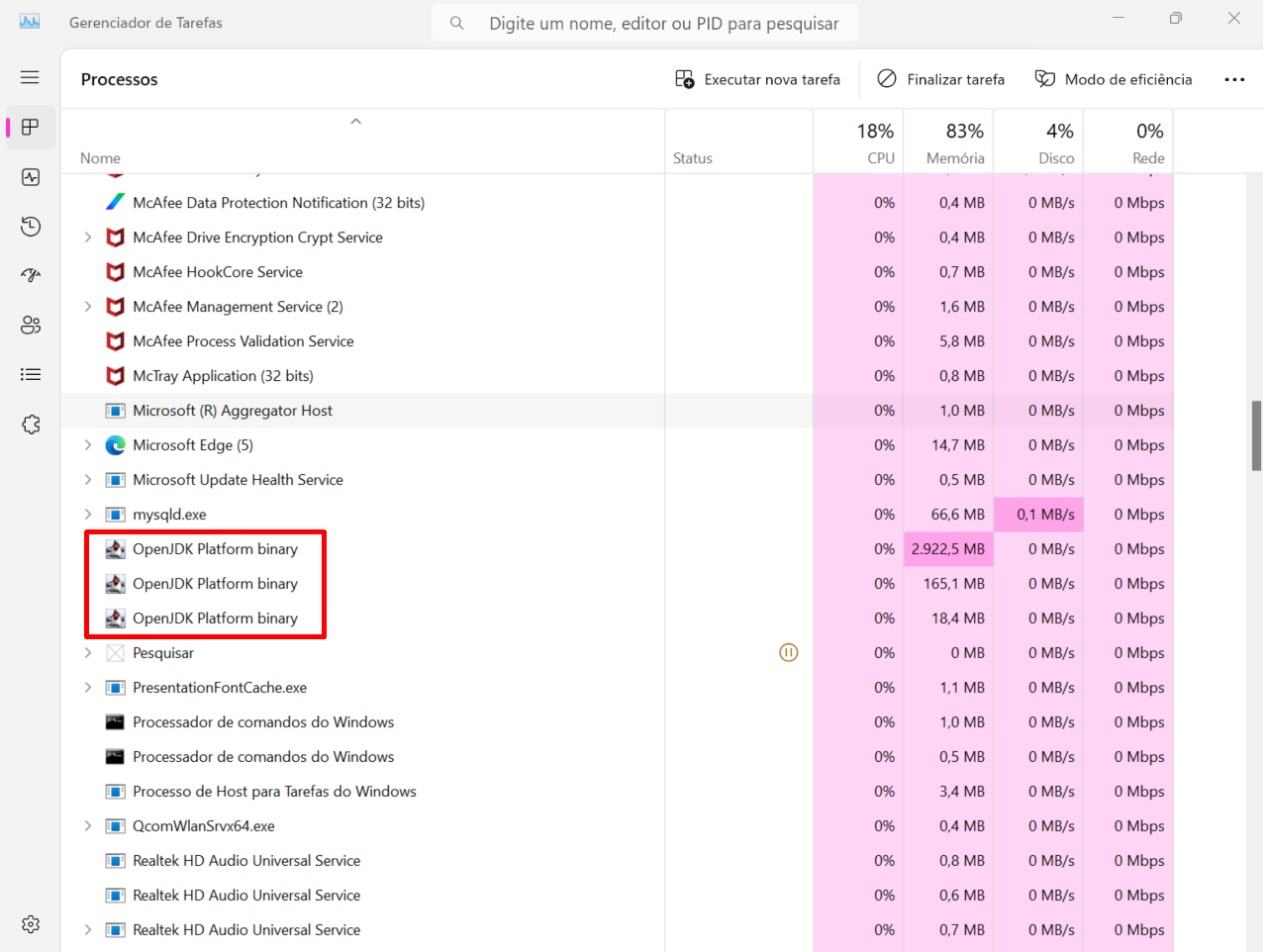Click in the process search field
The image size is (1263, 952).
pyautogui.click(x=645, y=23)
